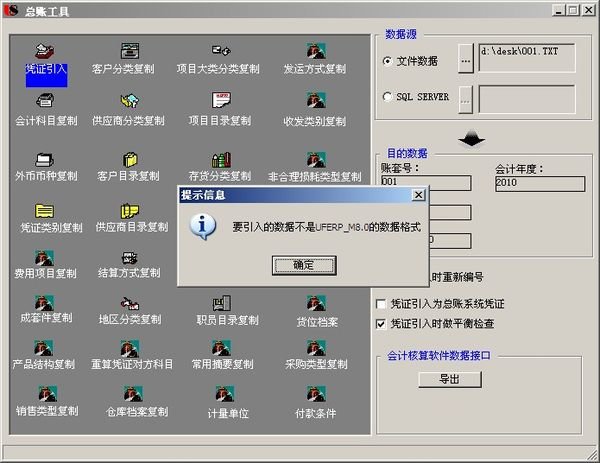
Task: Click 确定 in the 提示信息 dialog
Action: (304, 265)
